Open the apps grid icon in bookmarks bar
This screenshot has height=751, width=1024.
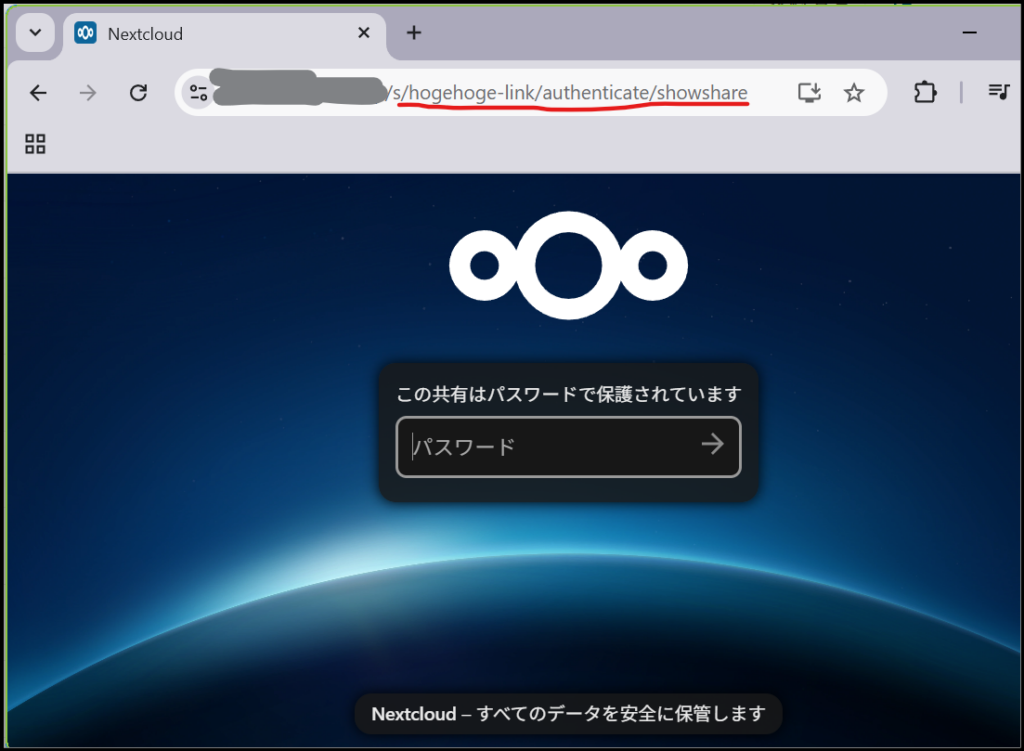[35, 144]
